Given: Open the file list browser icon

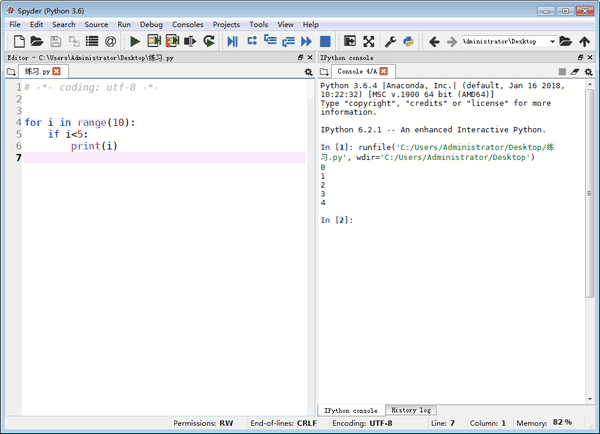Looking at the screenshot, I should [92, 41].
